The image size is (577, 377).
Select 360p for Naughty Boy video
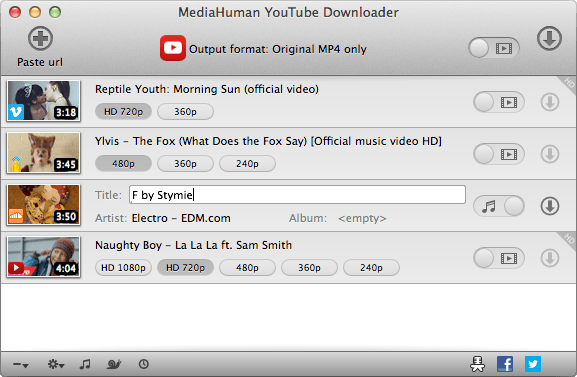[x=309, y=268]
